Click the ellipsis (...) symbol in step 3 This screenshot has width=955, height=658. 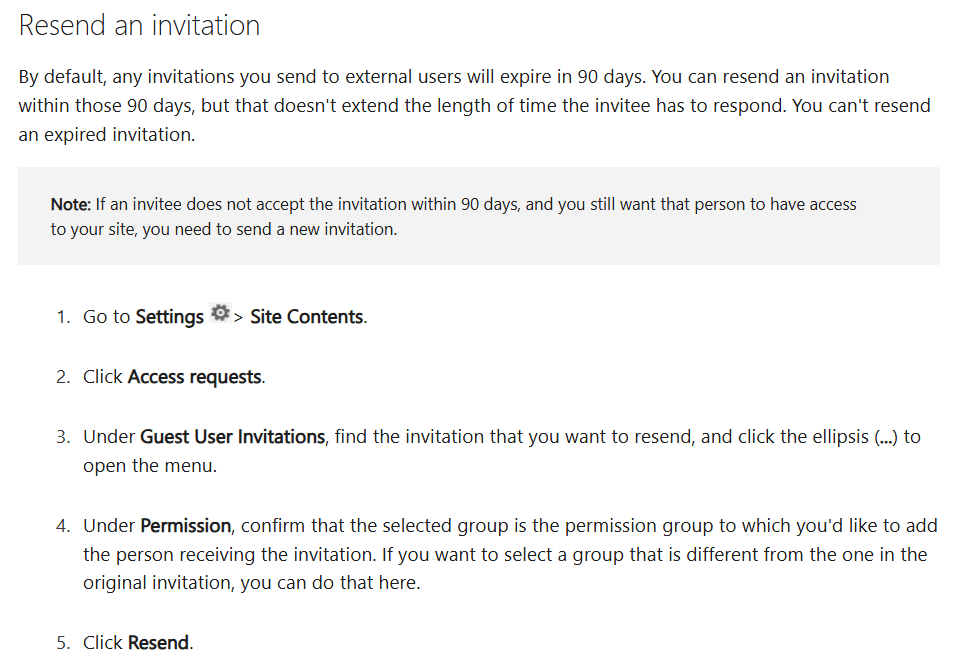pos(886,437)
